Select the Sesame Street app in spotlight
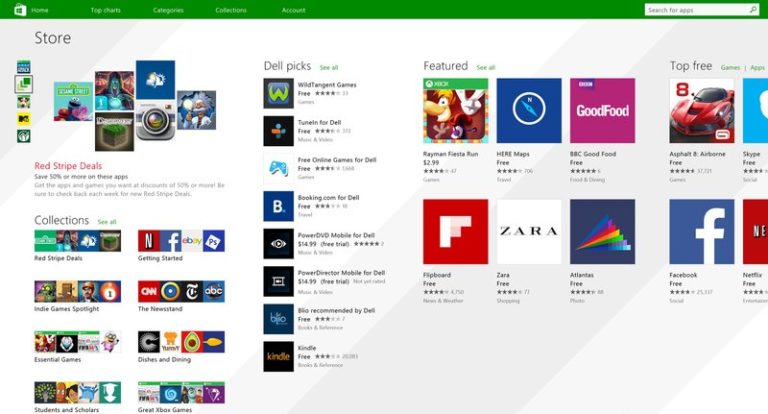Image resolution: width=768 pixels, height=414 pixels. [x=73, y=101]
